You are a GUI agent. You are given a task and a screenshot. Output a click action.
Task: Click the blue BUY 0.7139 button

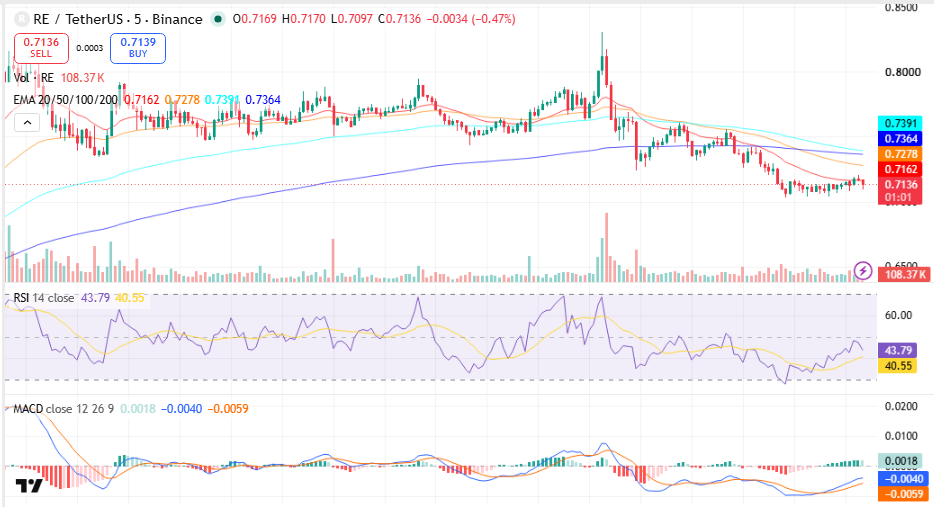138,48
